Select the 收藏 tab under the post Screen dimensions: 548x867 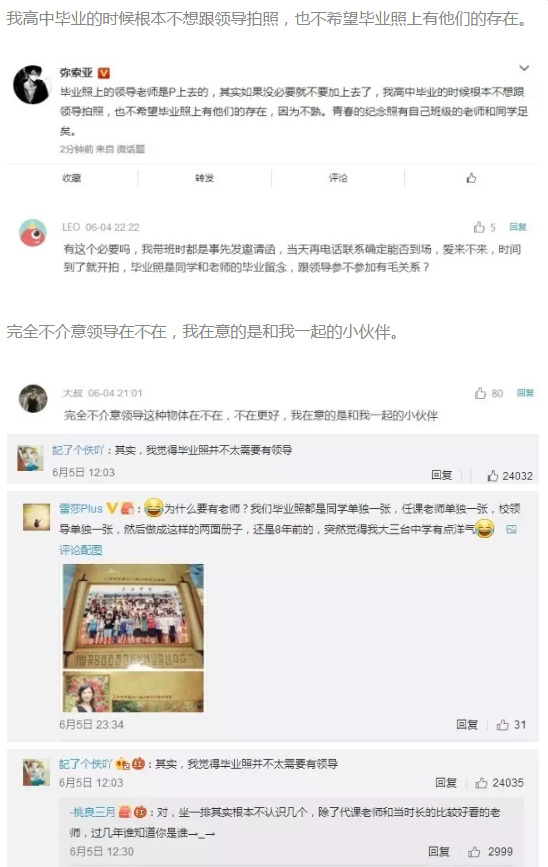pyautogui.click(x=72, y=178)
